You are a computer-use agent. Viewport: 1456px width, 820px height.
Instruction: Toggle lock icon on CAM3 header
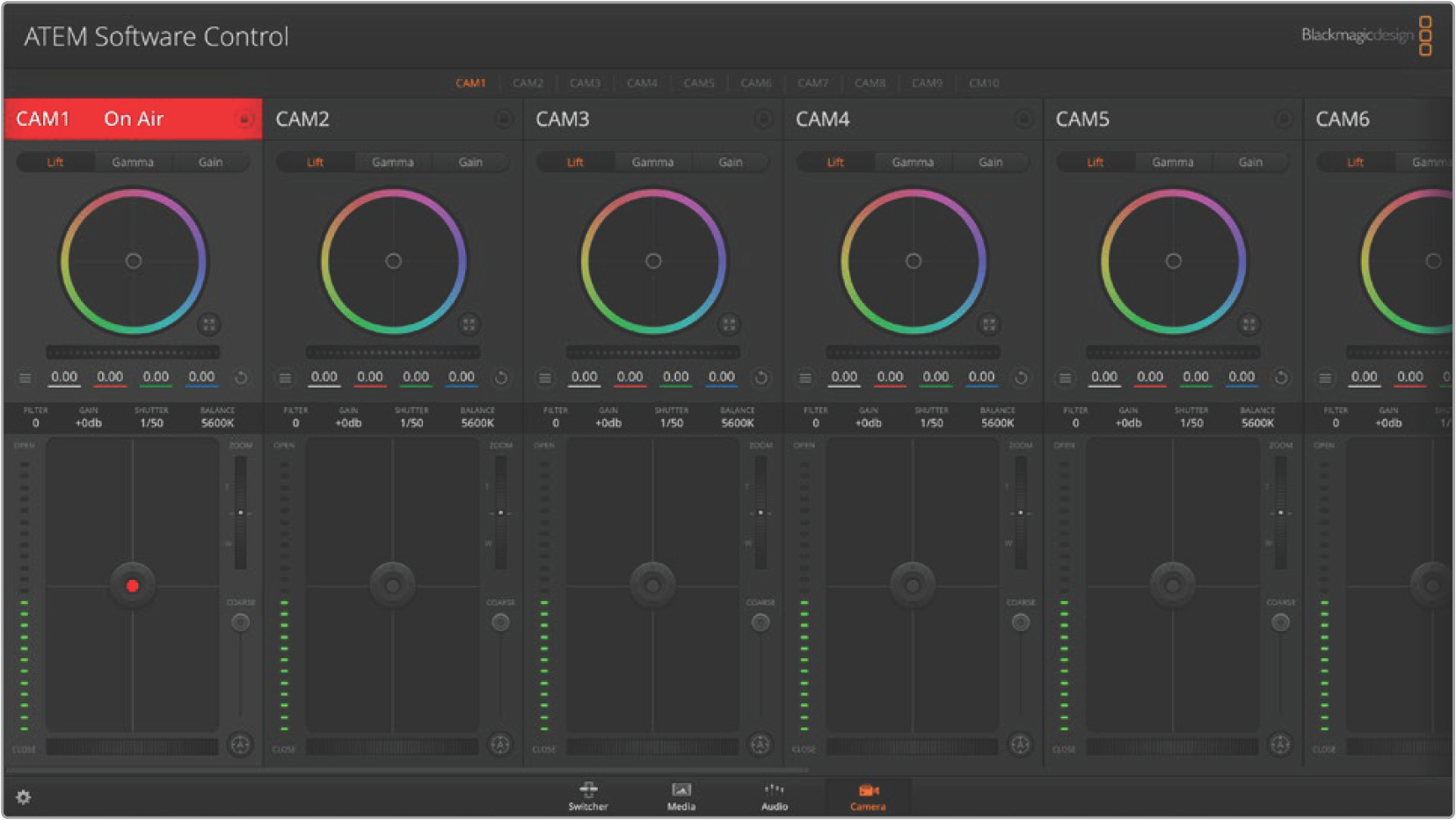point(763,119)
